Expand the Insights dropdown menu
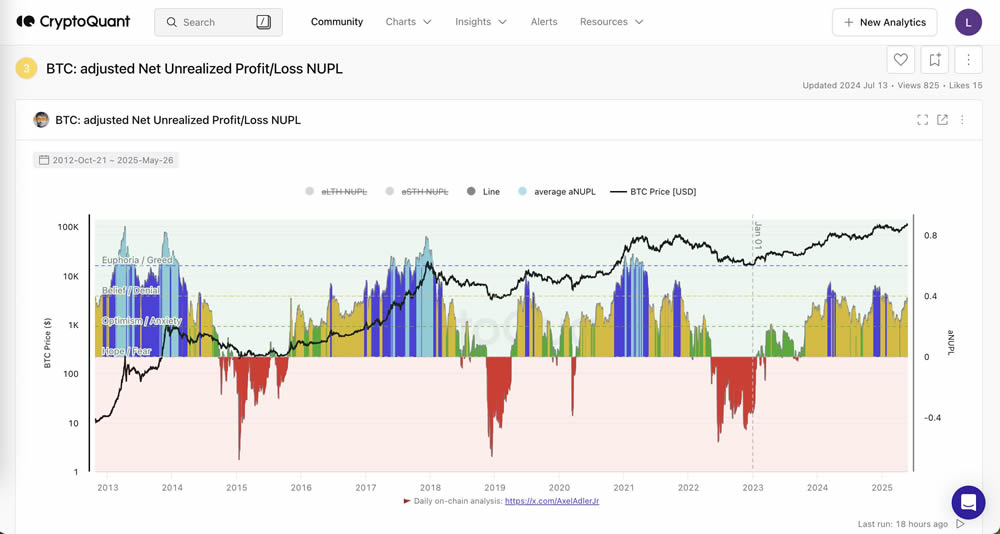The height and width of the screenshot is (534, 1000). click(480, 22)
